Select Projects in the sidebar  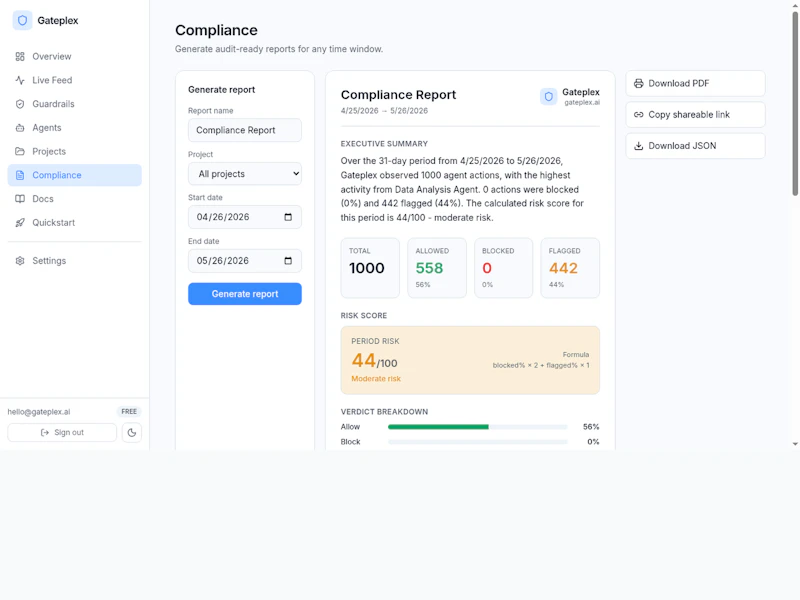(x=74, y=152)
